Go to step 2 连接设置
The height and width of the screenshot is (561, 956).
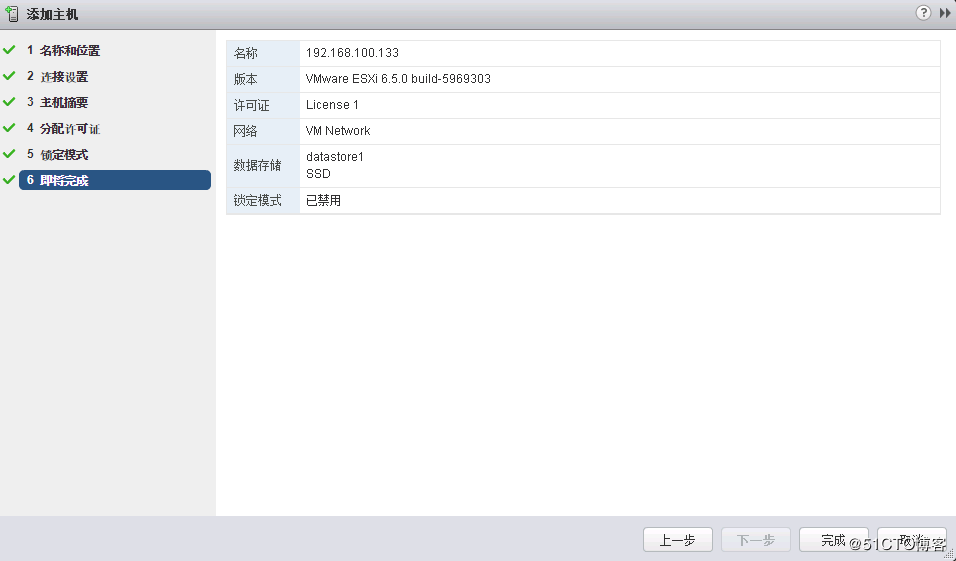pos(57,77)
